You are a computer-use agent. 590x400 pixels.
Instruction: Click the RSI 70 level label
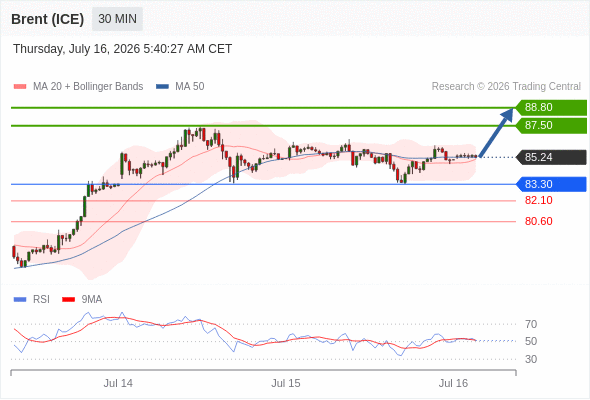click(x=531, y=324)
